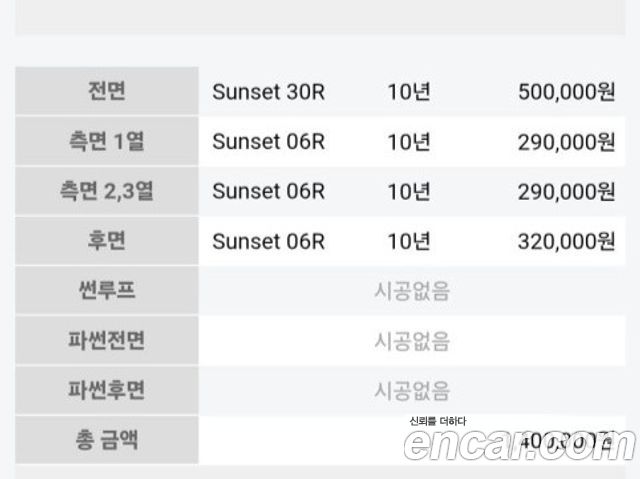The image size is (640, 479).
Task: Click the 측면 2,3열 row label
Action: pos(106,191)
